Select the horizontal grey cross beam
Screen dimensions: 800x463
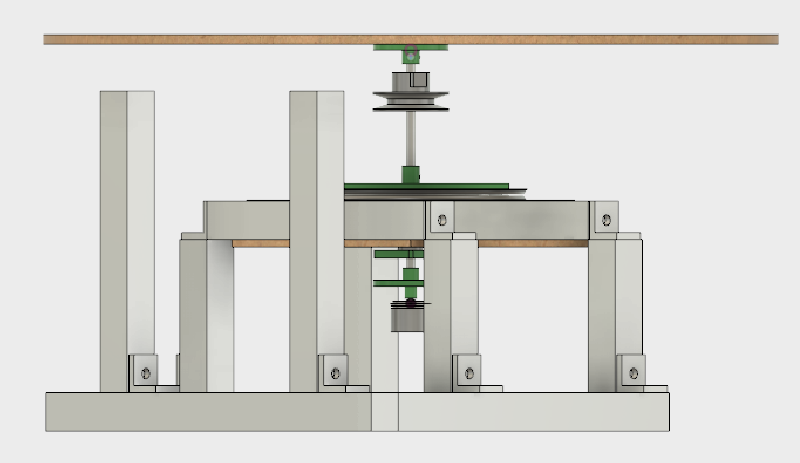click(x=520, y=220)
